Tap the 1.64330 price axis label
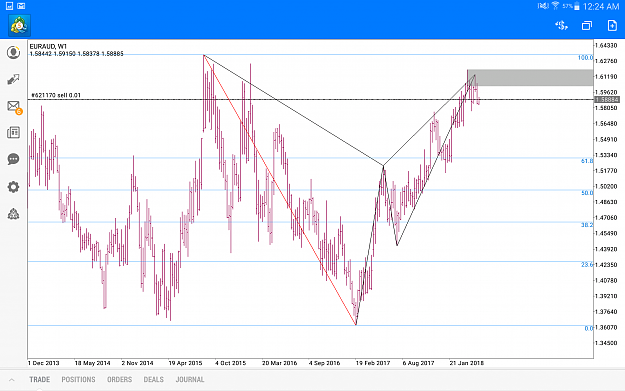The height and width of the screenshot is (391, 625). point(606,45)
